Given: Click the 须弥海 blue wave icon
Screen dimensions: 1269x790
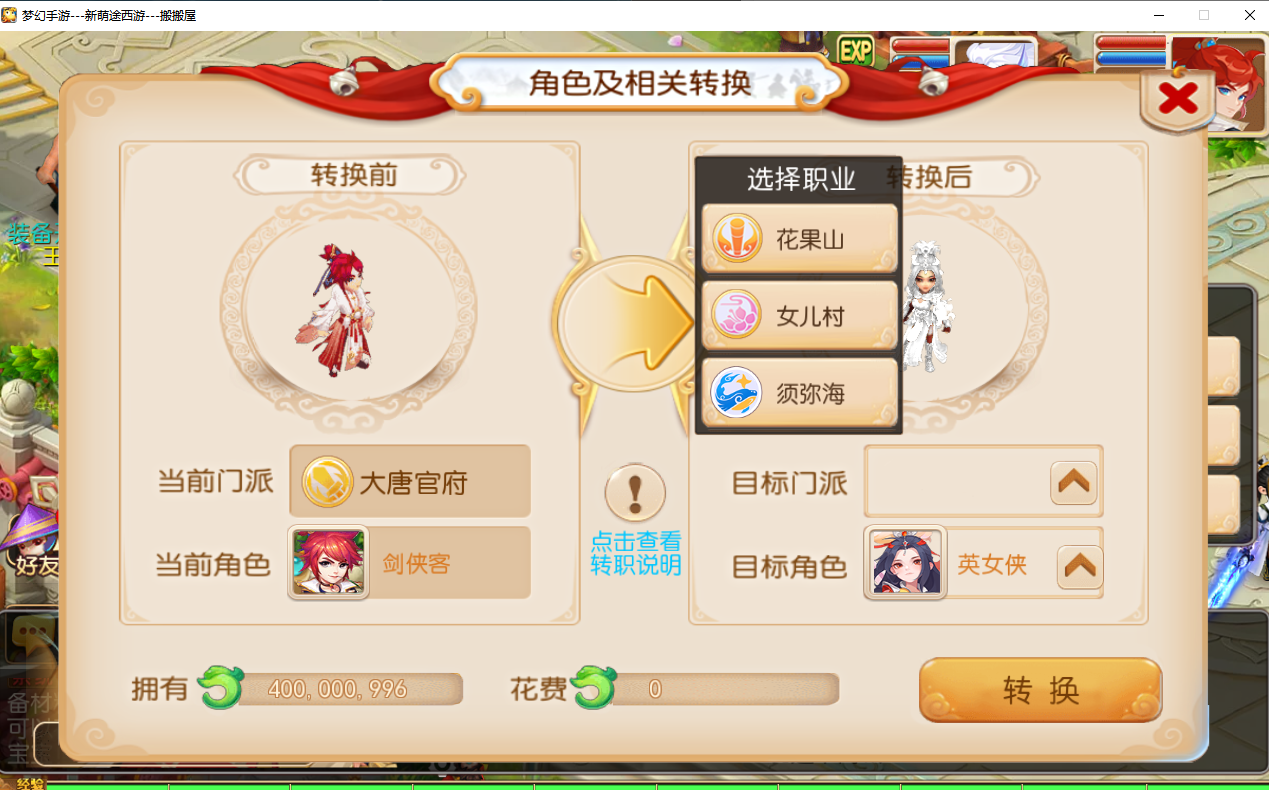Looking at the screenshot, I should point(737,393).
